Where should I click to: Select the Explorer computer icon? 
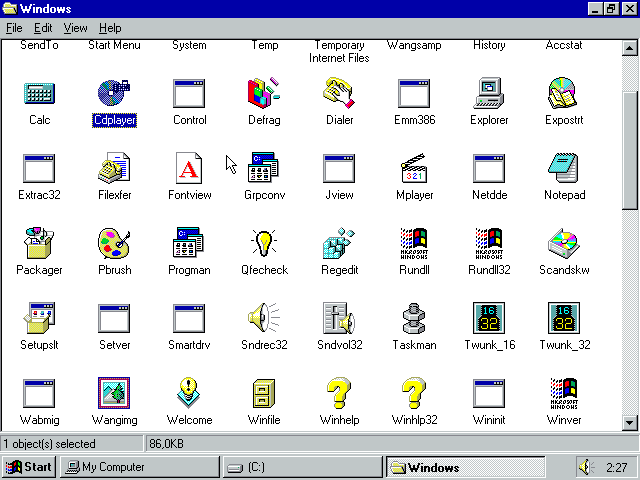(489, 93)
